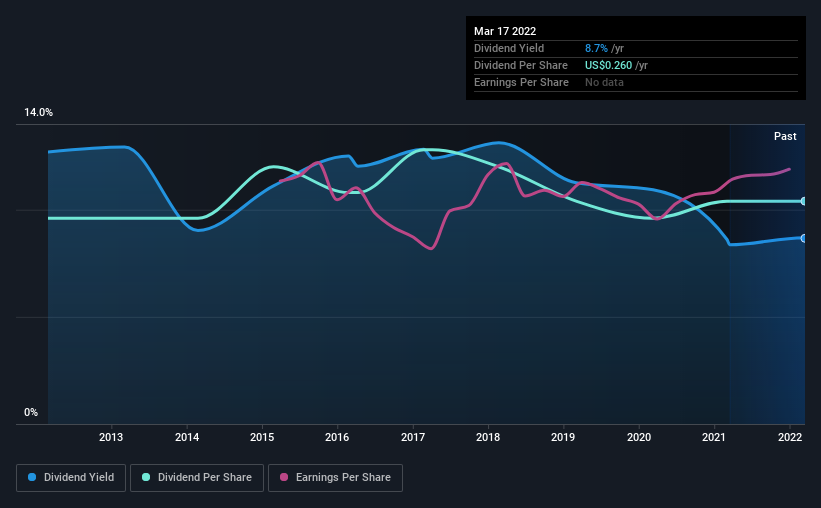Toggle the Earnings Per Share legend button
Image resolution: width=821 pixels, height=508 pixels.
coord(335,478)
